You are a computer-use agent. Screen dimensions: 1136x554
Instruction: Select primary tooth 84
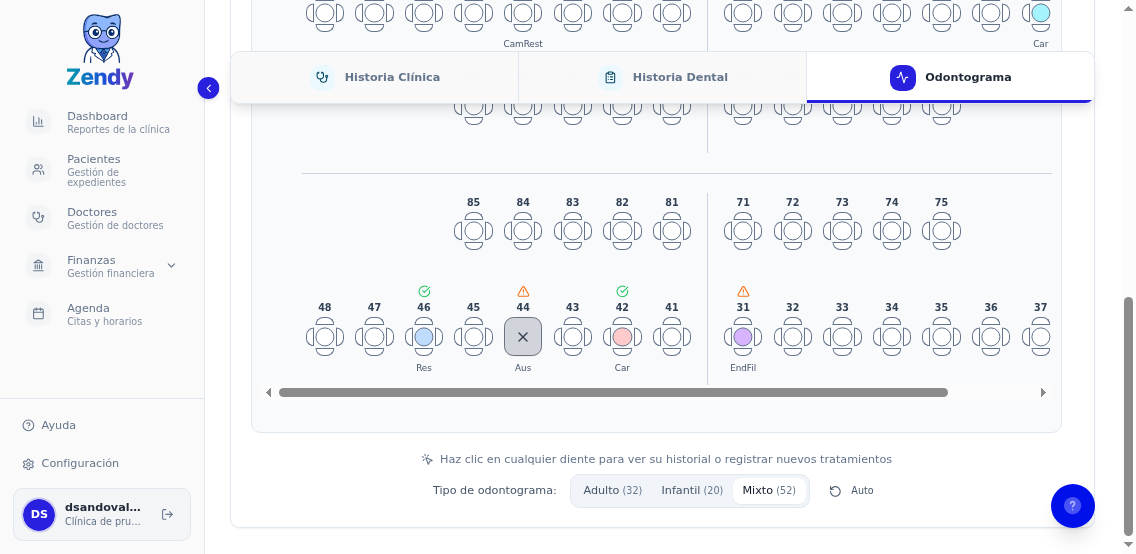[523, 231]
